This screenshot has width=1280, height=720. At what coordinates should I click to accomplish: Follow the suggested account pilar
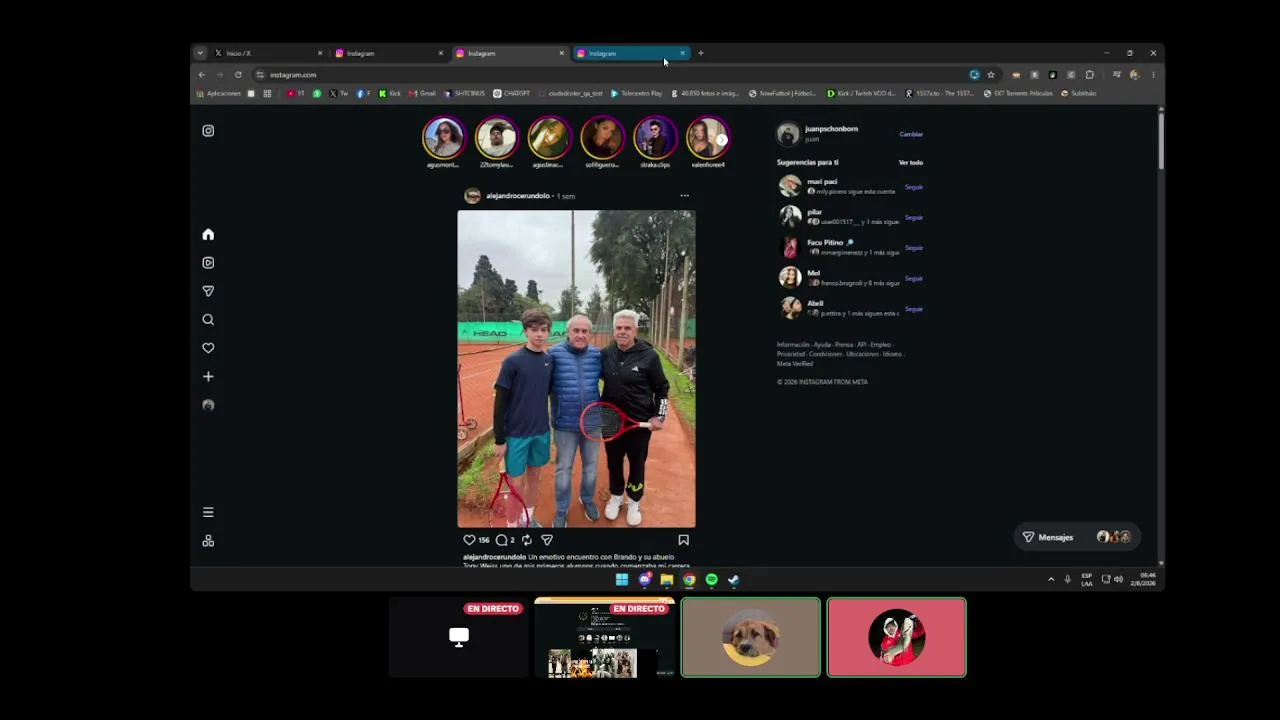pyautogui.click(x=914, y=217)
